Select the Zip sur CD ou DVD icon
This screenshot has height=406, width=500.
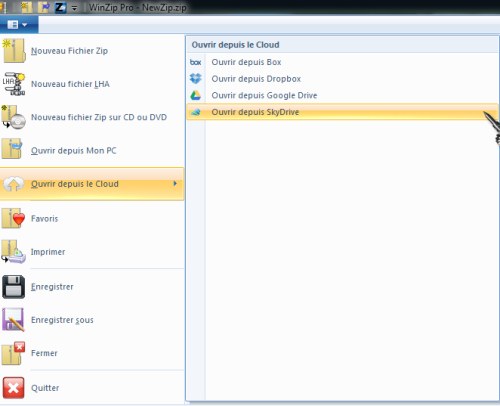pyautogui.click(x=14, y=117)
